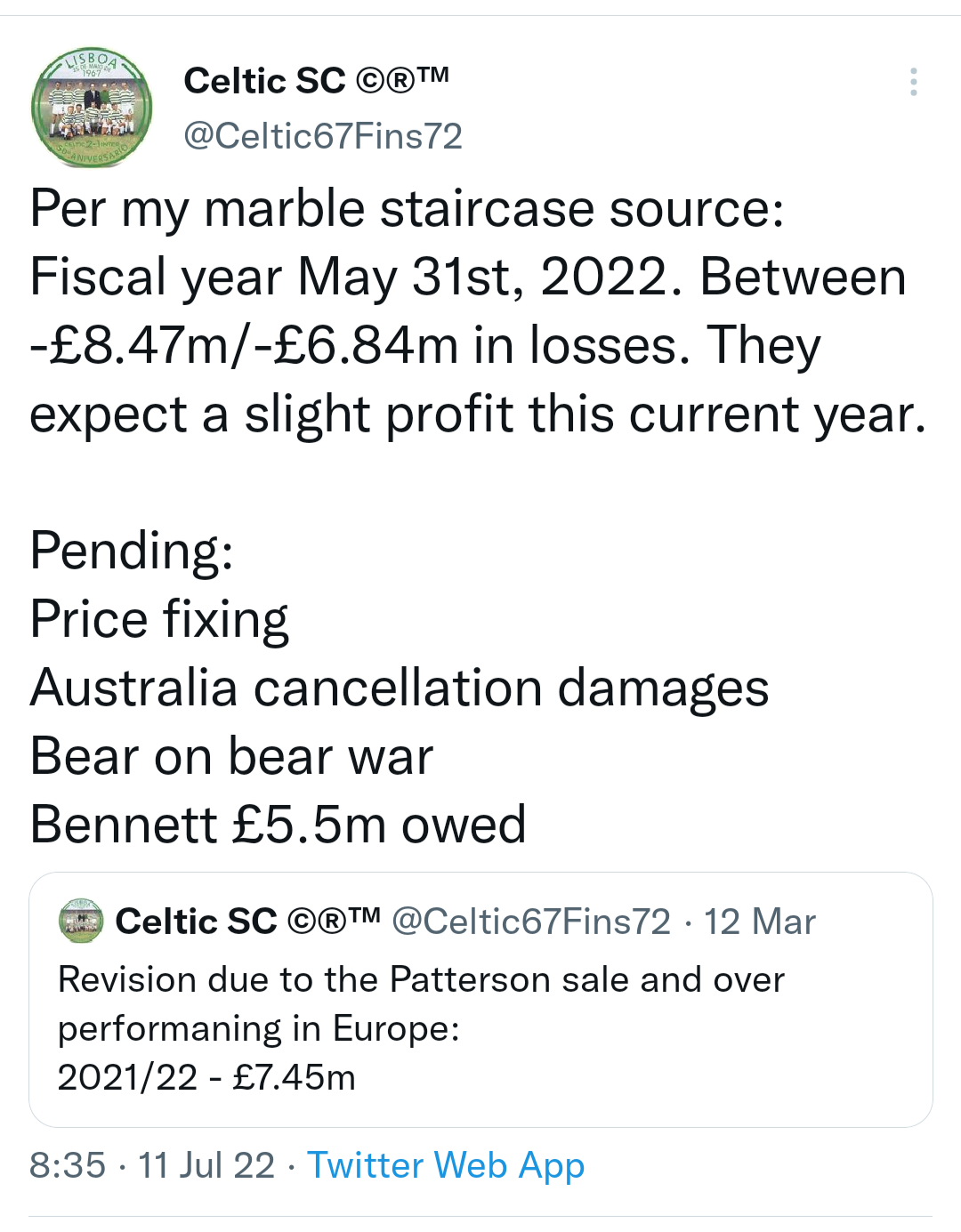
Task: Click the @Celtic67Fins72 handle below author name
Action: pos(323,136)
